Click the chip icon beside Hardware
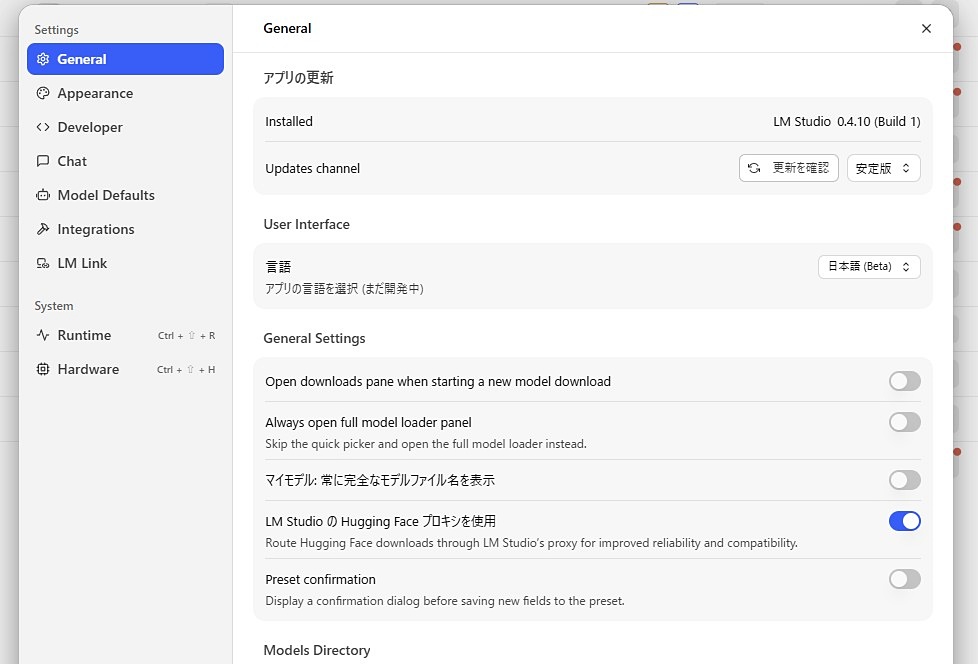Screen dimensions: 978x664 coord(43,369)
